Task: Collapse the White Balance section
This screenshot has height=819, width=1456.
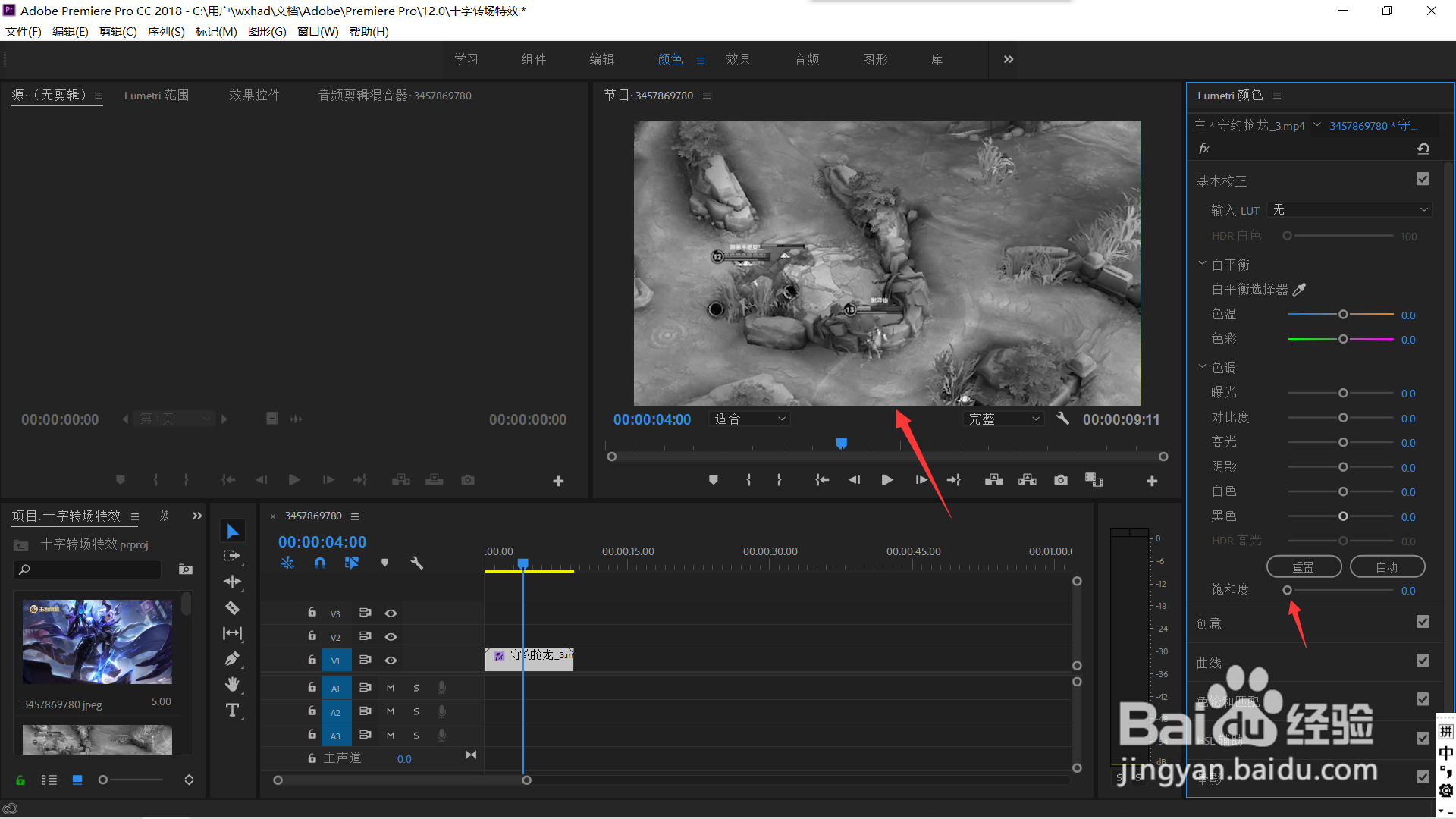Action: point(1202,264)
